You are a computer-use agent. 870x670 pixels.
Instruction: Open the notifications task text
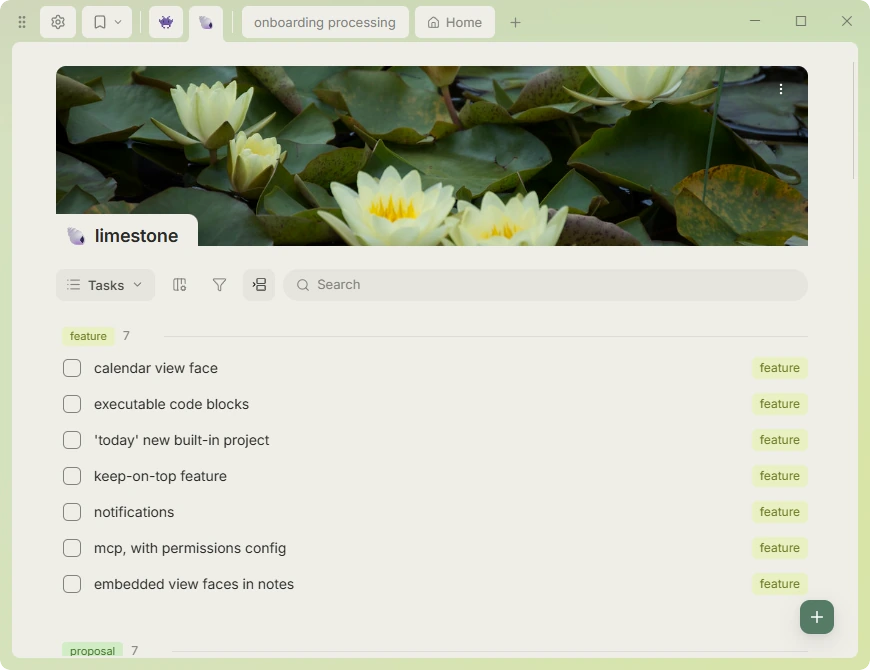[x=134, y=512]
